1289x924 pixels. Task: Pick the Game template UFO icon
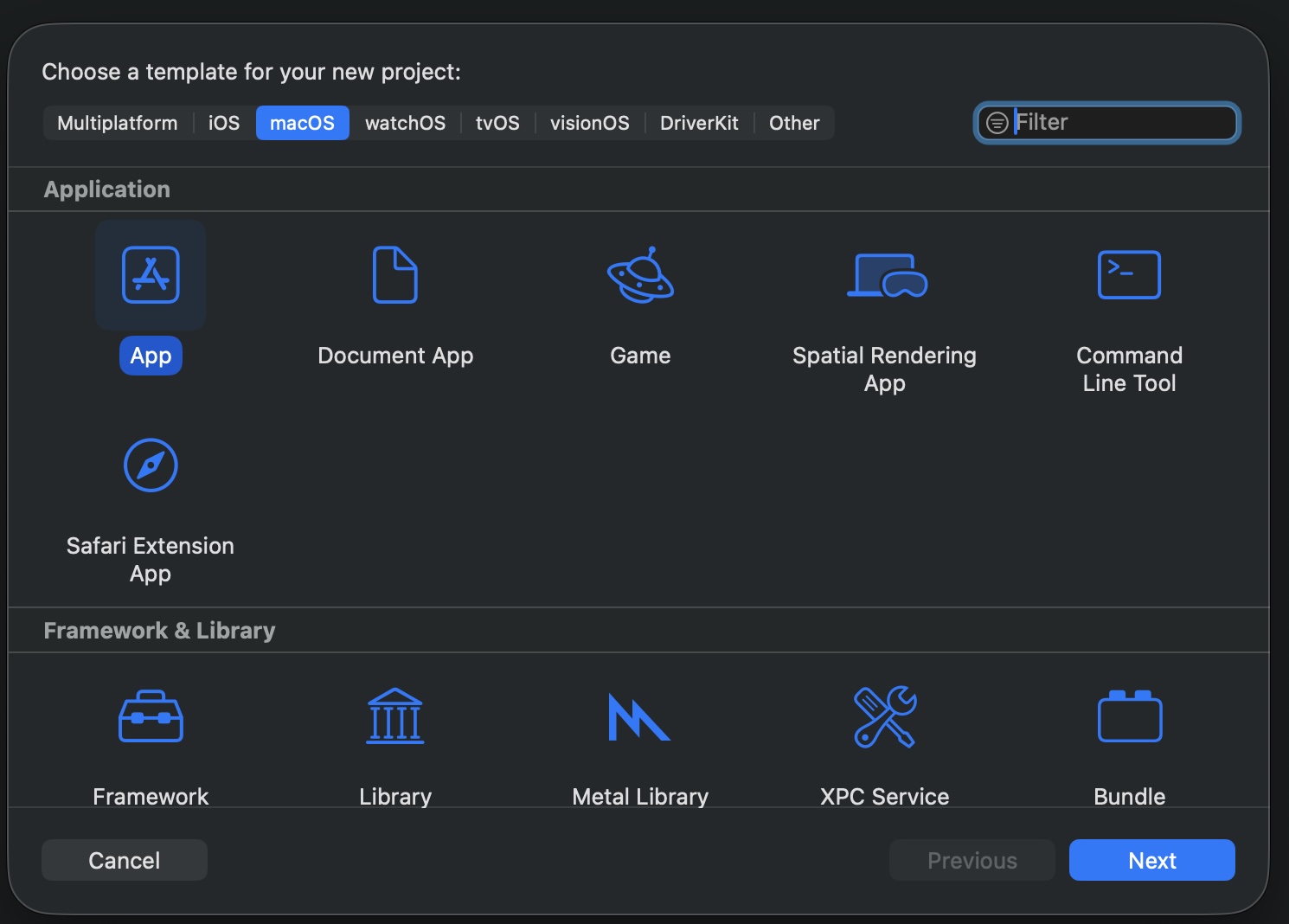(640, 275)
